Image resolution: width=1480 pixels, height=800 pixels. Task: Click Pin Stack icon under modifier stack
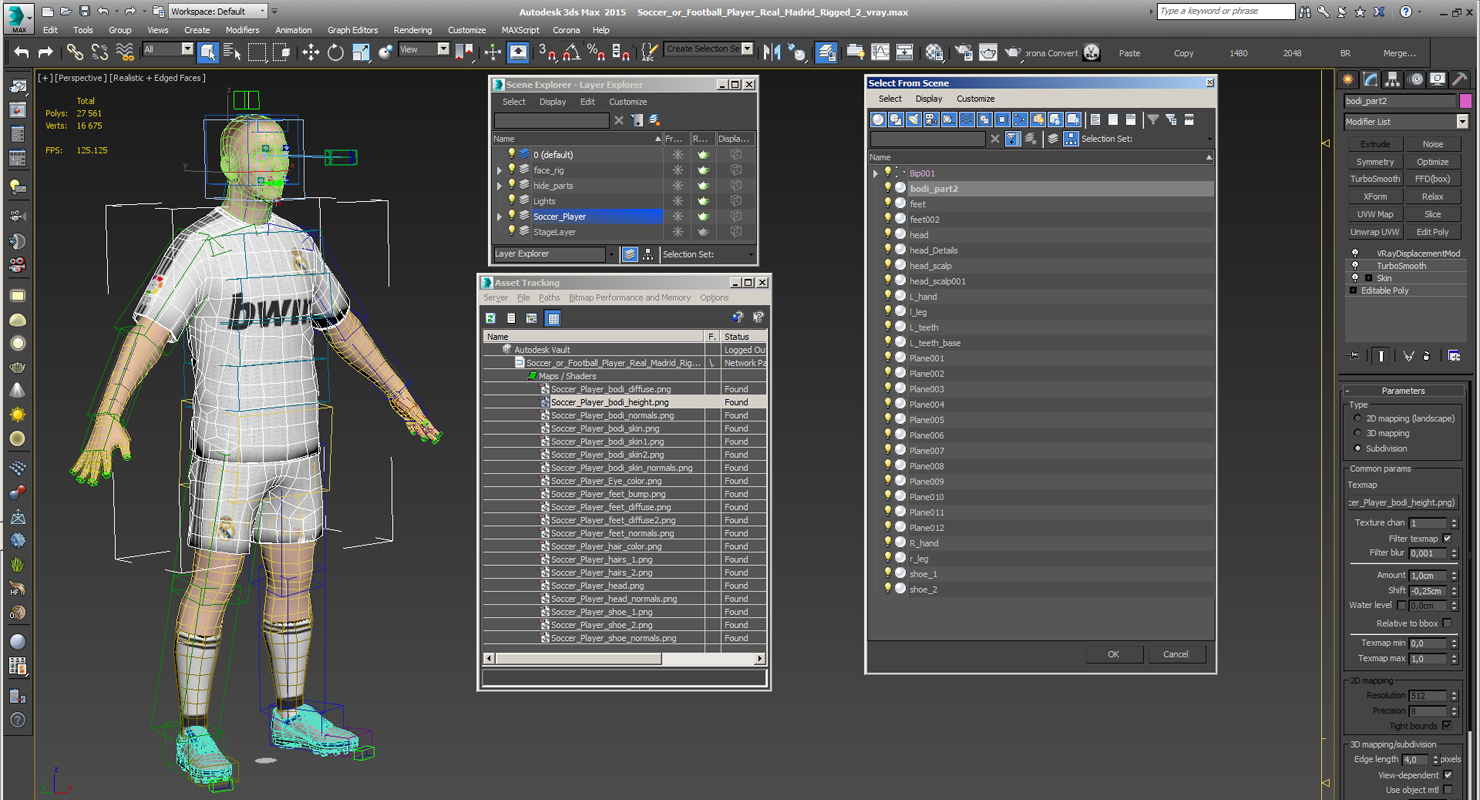point(1354,355)
